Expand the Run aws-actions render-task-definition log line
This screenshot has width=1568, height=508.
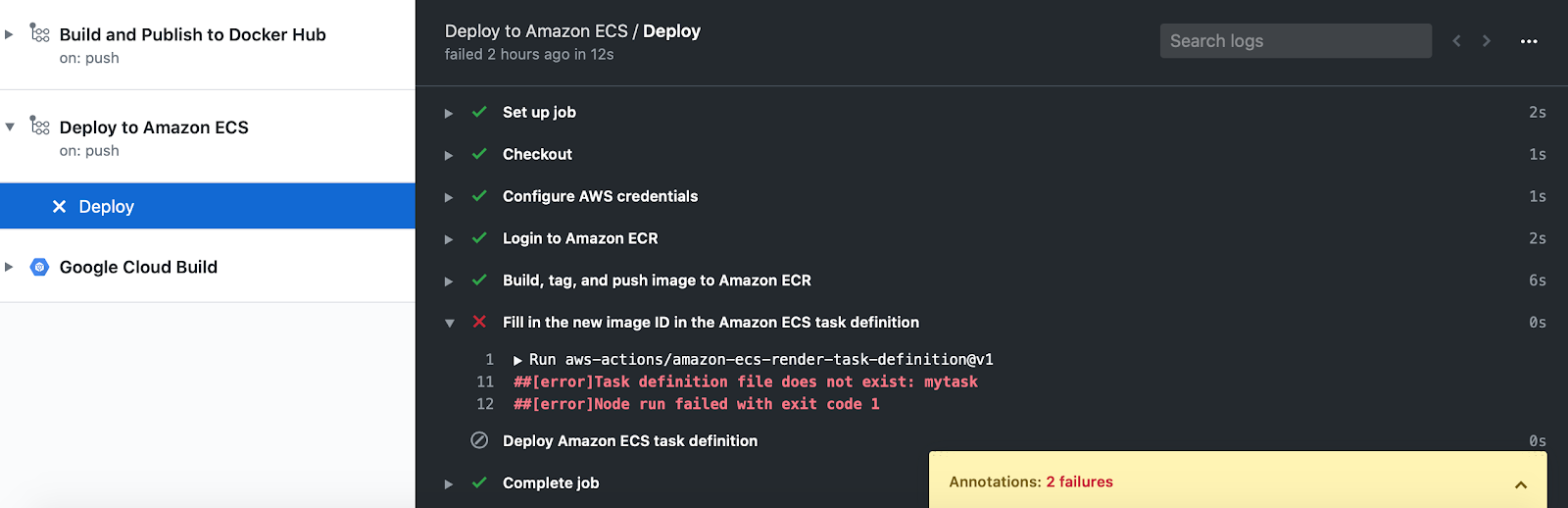517,360
